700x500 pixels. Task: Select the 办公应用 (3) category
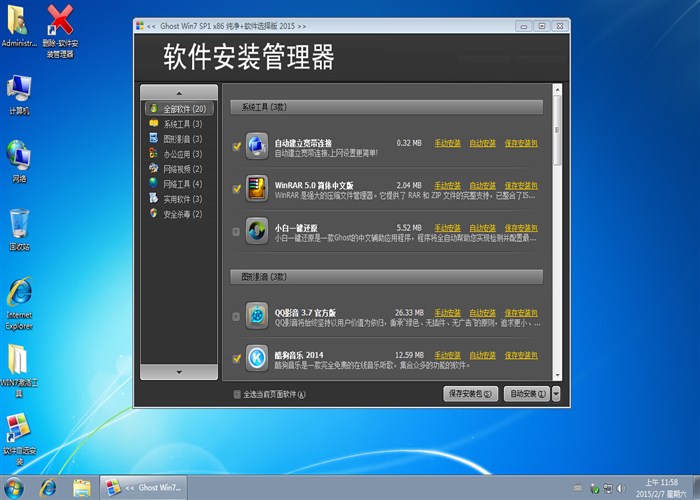(179, 154)
